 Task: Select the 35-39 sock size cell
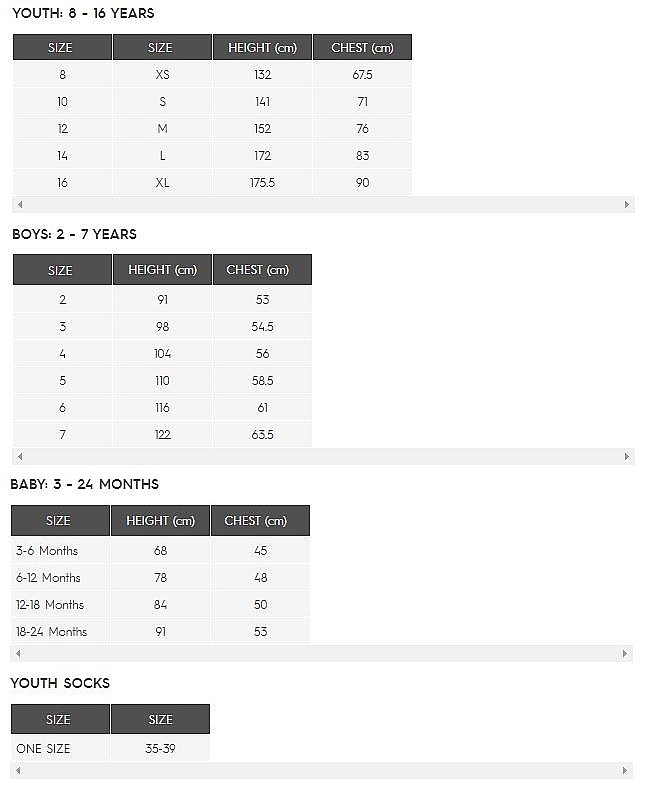(x=160, y=748)
